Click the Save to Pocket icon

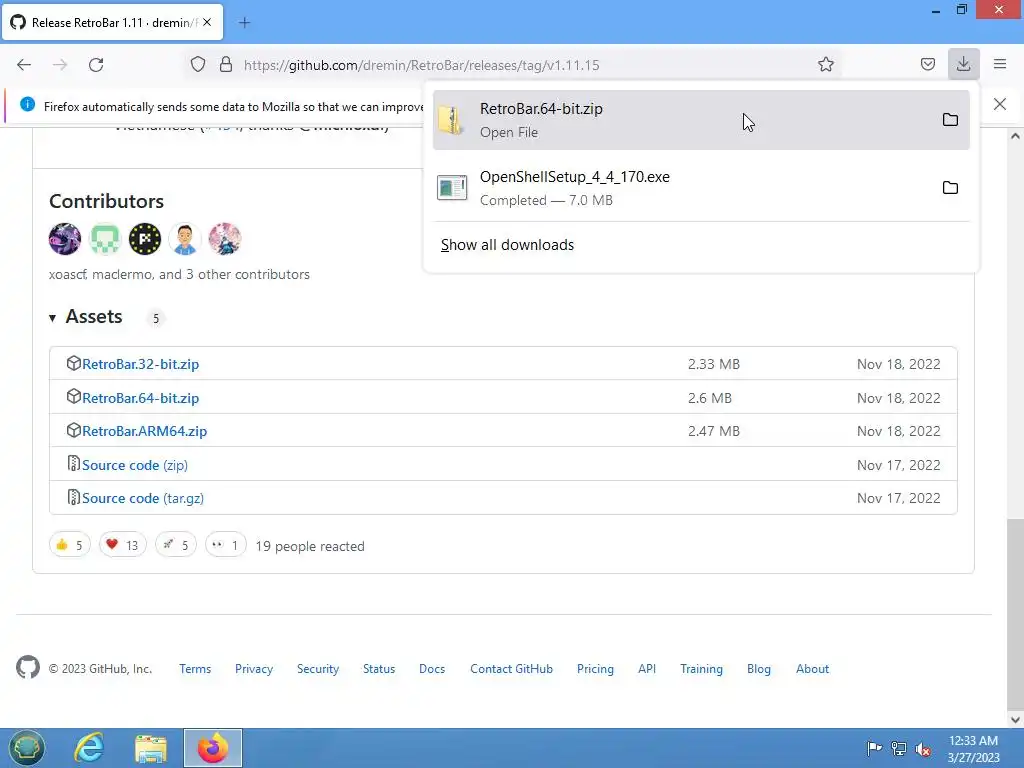tap(927, 65)
